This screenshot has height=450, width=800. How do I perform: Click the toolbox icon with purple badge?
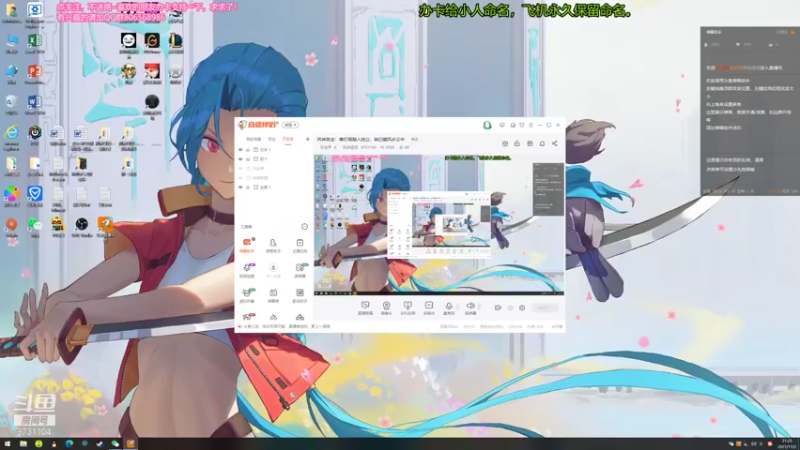pyautogui.click(x=247, y=270)
